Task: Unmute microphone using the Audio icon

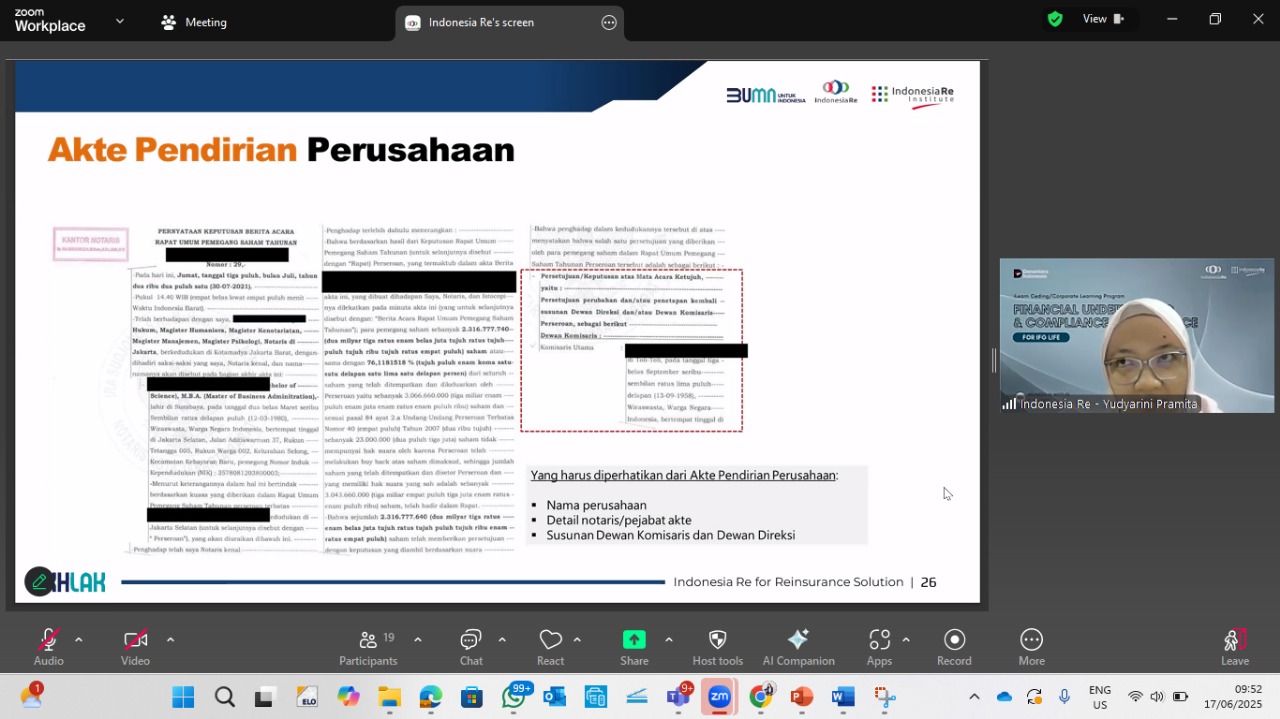Action: click(x=48, y=640)
